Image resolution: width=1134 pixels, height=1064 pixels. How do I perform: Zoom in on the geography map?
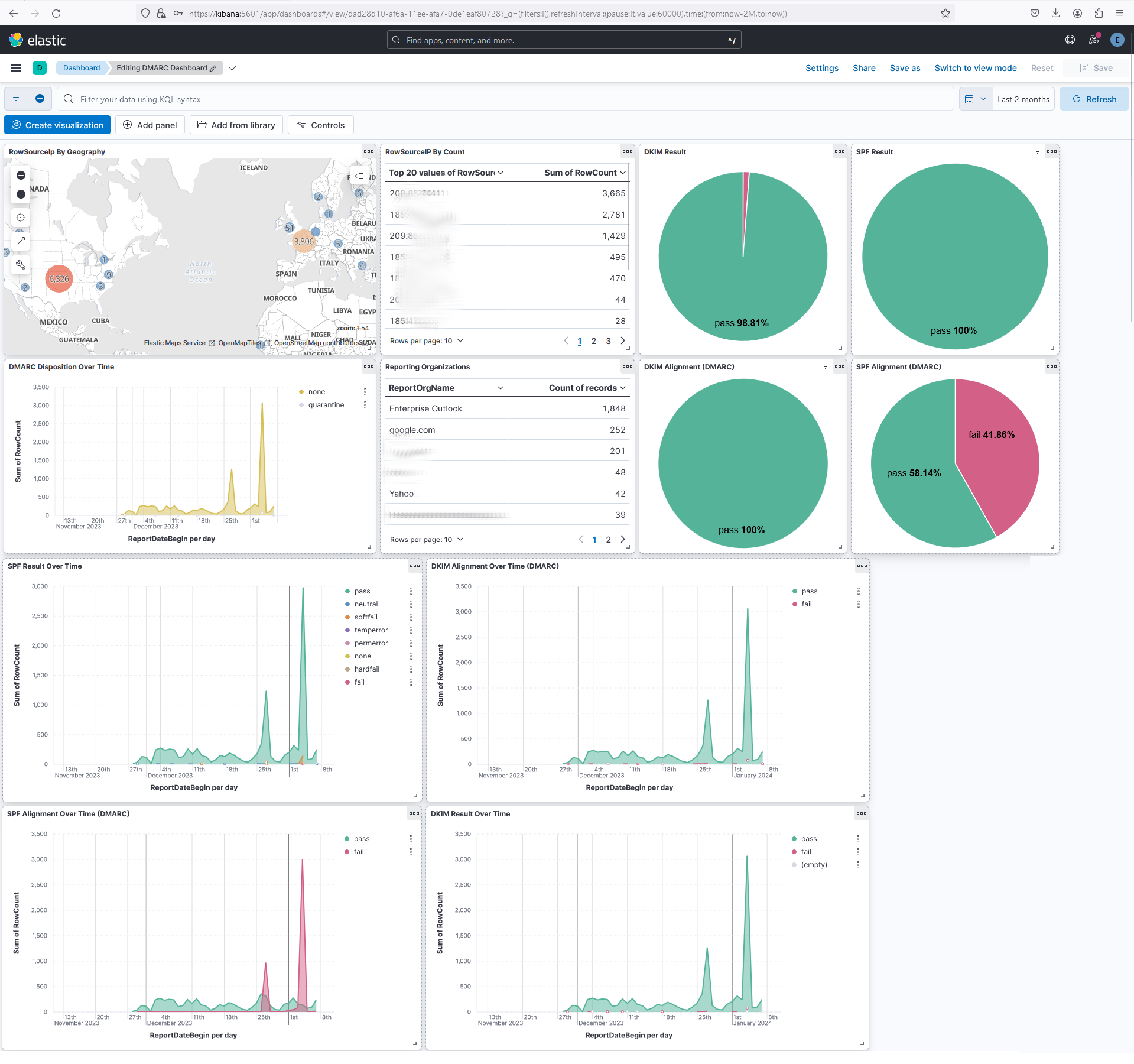coord(21,176)
